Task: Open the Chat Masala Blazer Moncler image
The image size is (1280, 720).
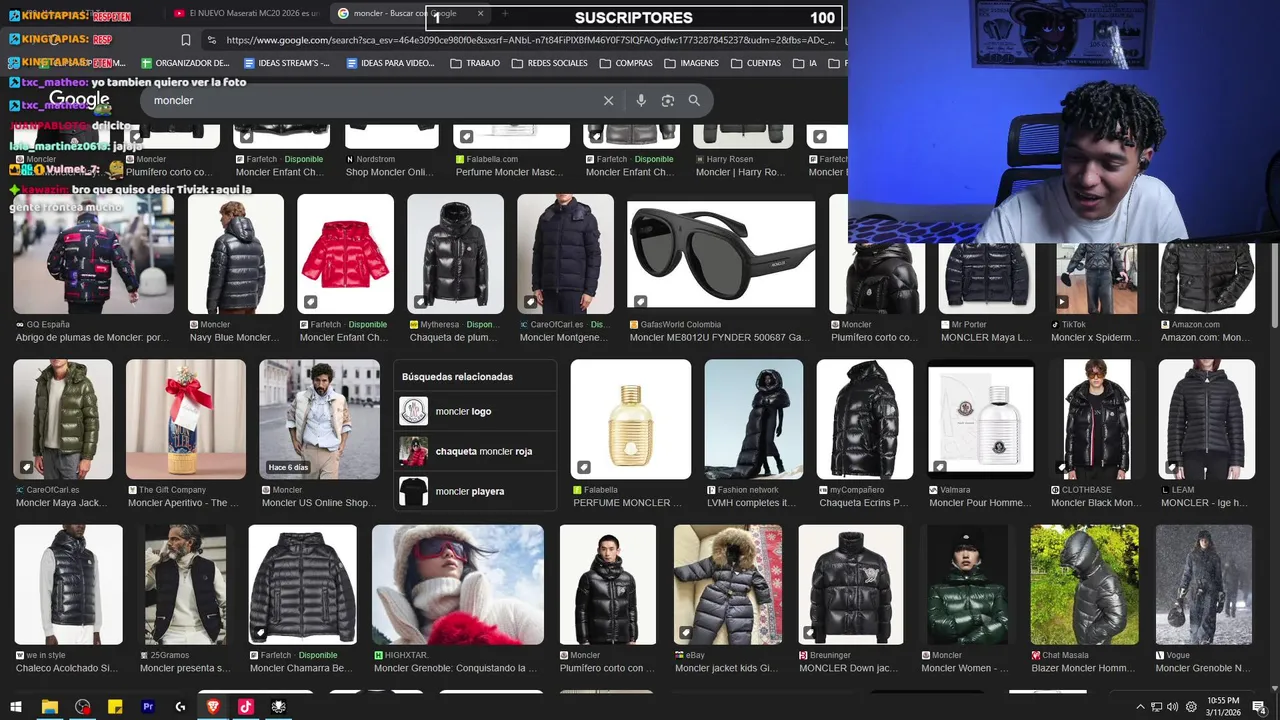Action: pos(1084,585)
